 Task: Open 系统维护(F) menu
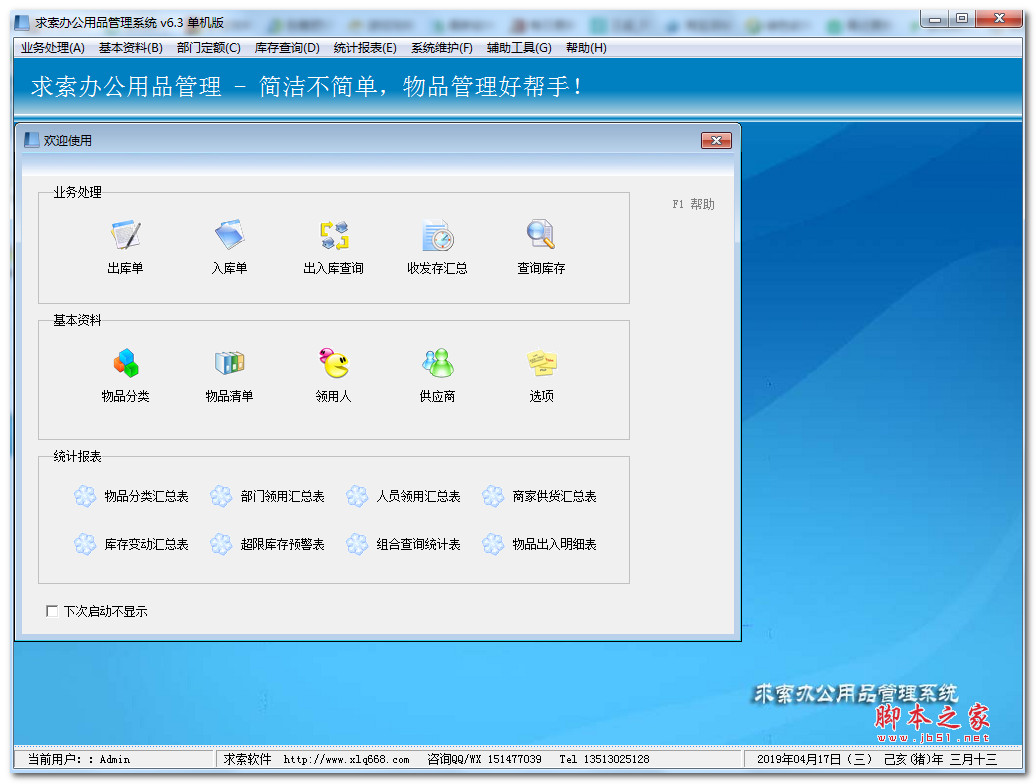tap(442, 48)
